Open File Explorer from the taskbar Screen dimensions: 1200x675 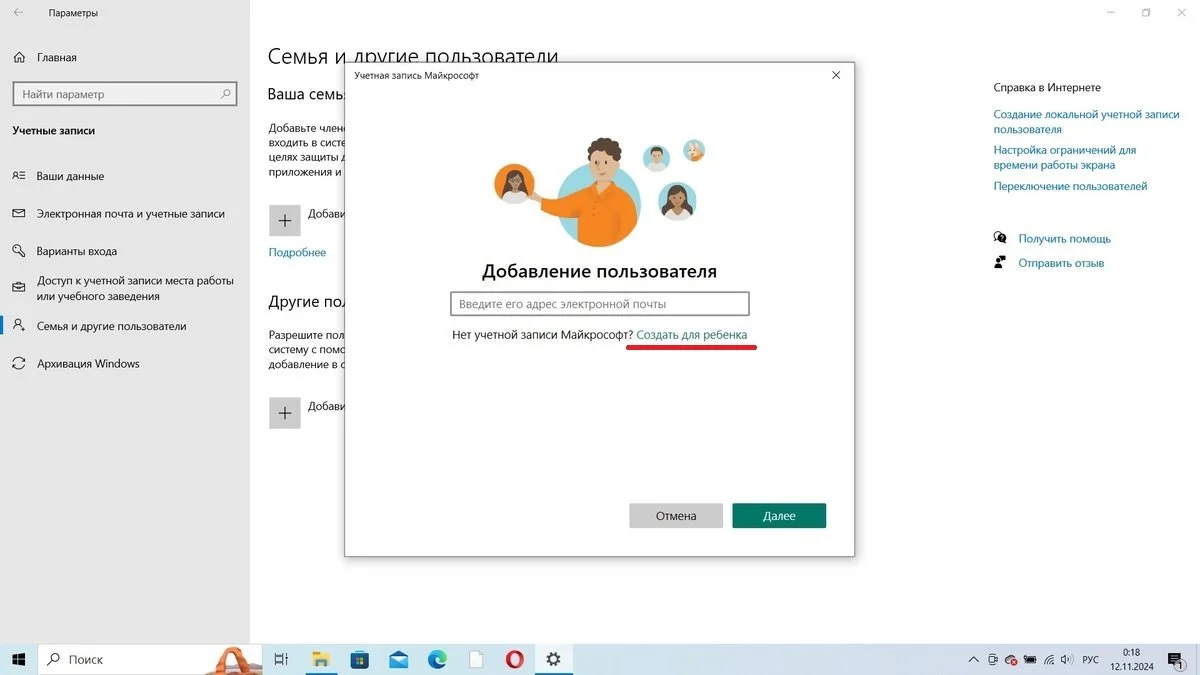[321, 659]
